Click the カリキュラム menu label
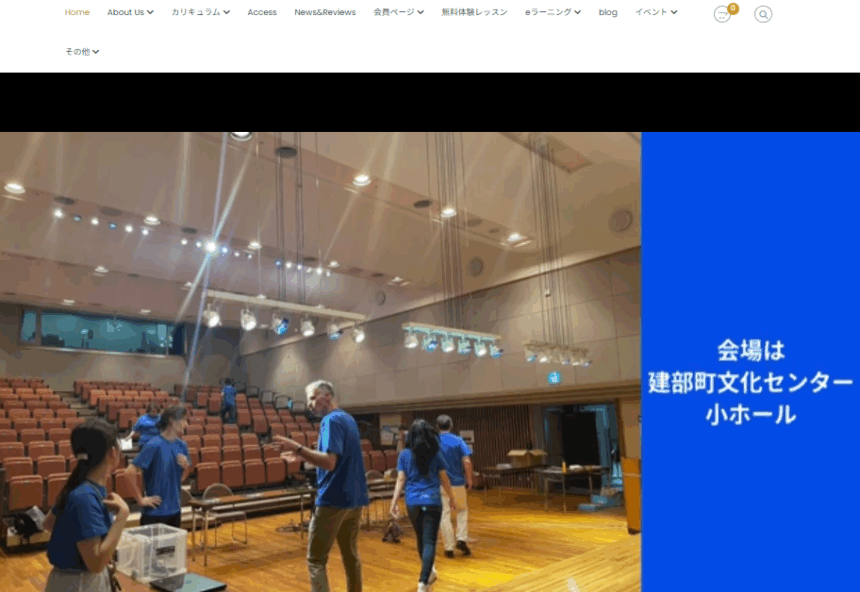This screenshot has width=860, height=592. click(x=195, y=12)
